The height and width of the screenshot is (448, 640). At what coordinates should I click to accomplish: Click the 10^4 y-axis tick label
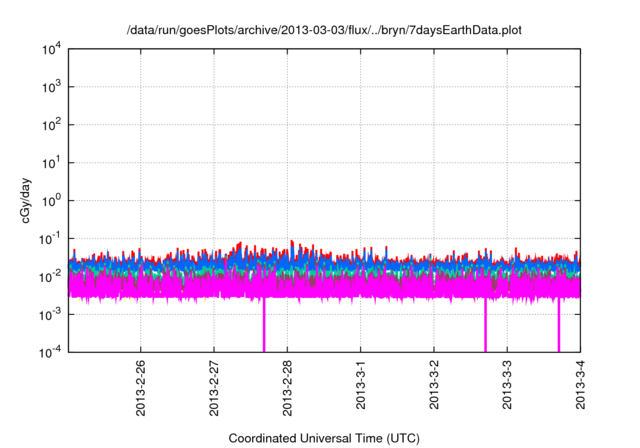tap(51, 50)
